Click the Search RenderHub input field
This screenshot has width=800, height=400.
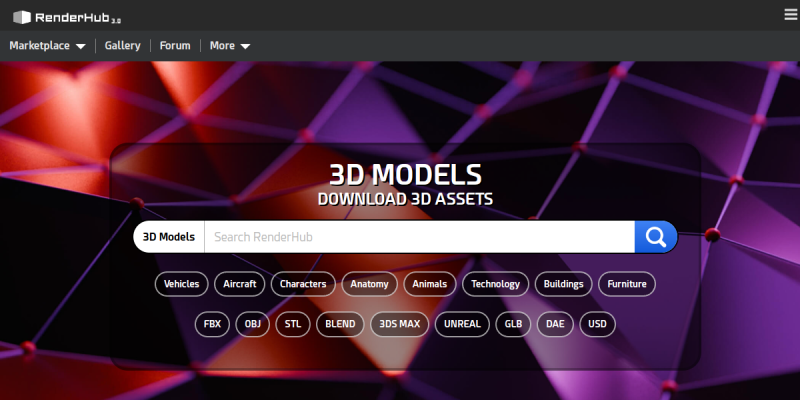click(x=419, y=237)
